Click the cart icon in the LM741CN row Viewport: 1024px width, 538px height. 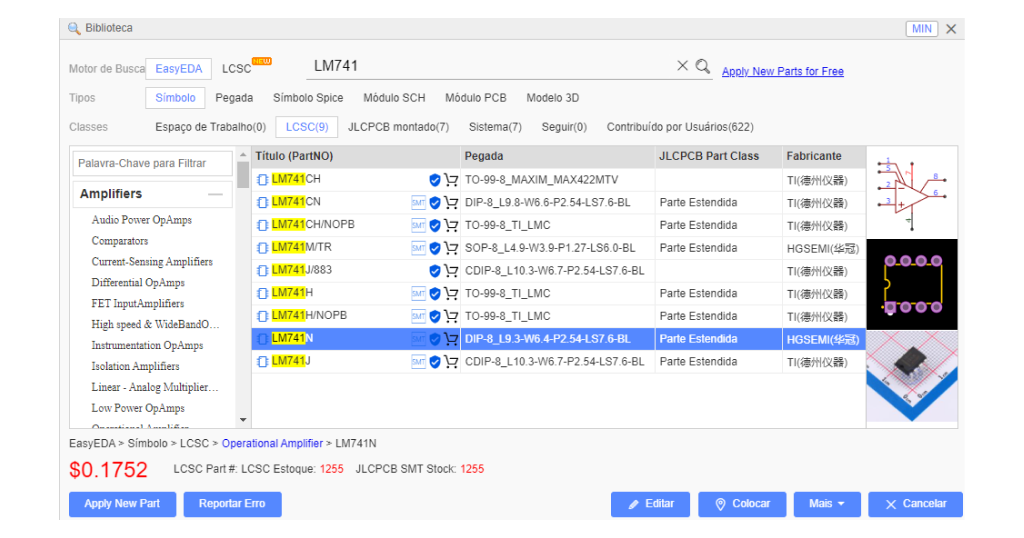click(451, 202)
